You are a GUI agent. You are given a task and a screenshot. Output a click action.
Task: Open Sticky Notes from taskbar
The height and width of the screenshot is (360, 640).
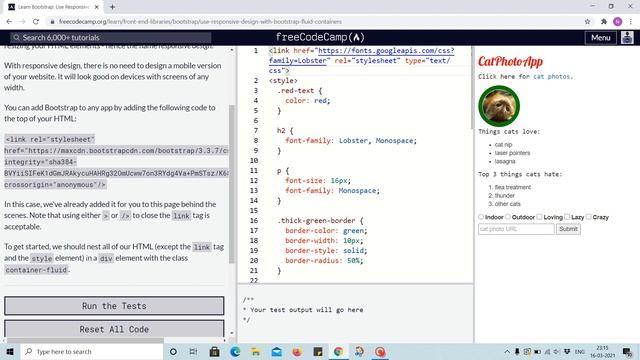click(318, 351)
